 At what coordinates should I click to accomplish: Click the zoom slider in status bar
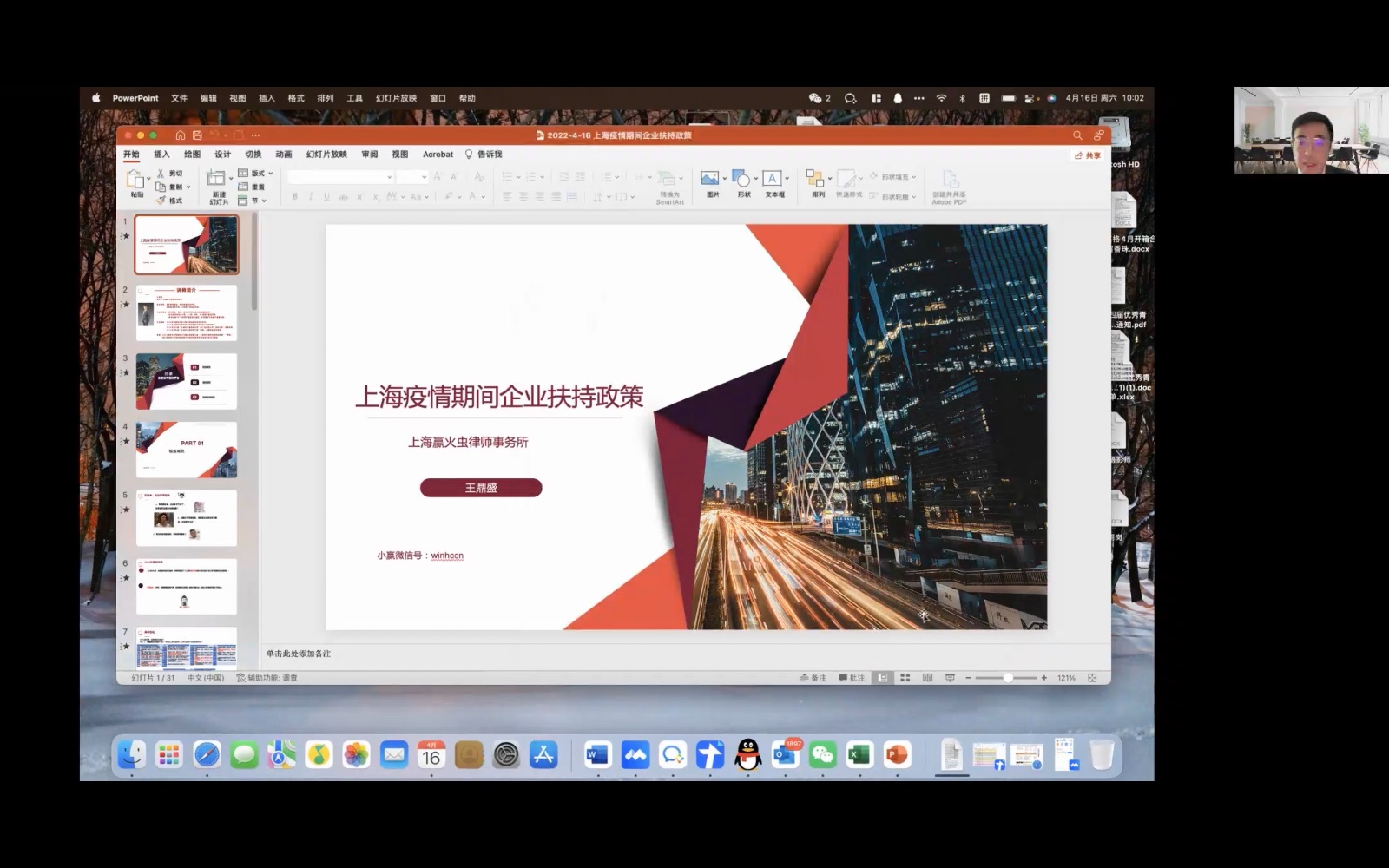point(1007,678)
